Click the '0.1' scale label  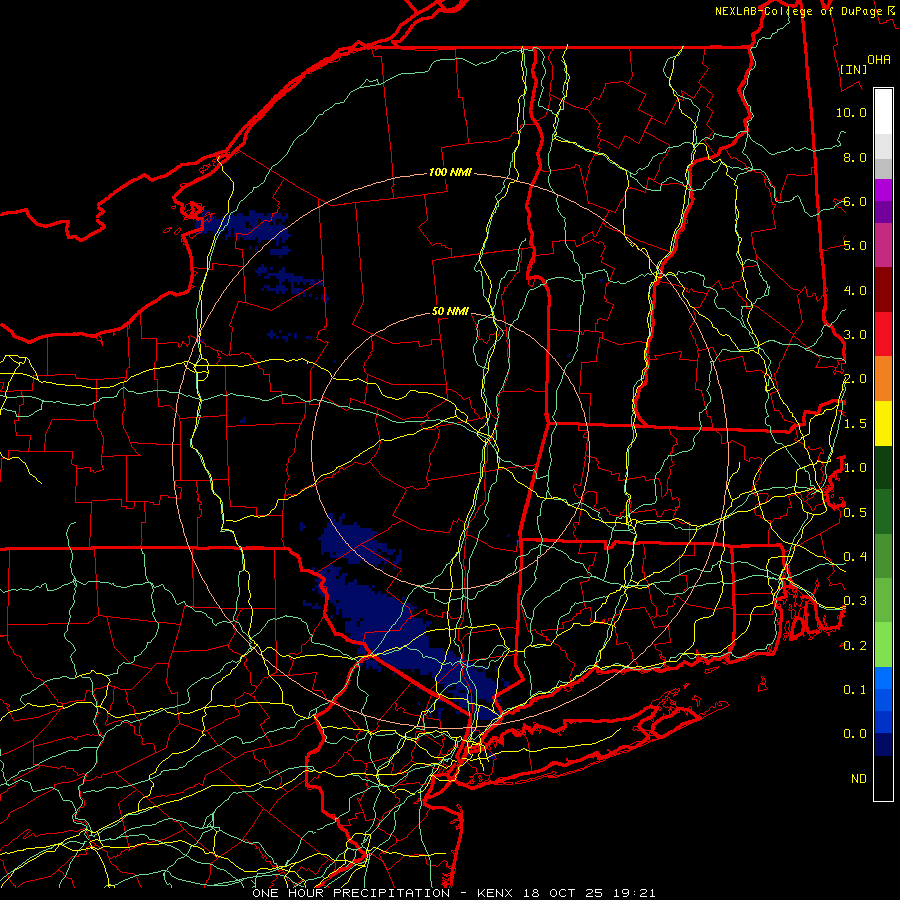855,689
